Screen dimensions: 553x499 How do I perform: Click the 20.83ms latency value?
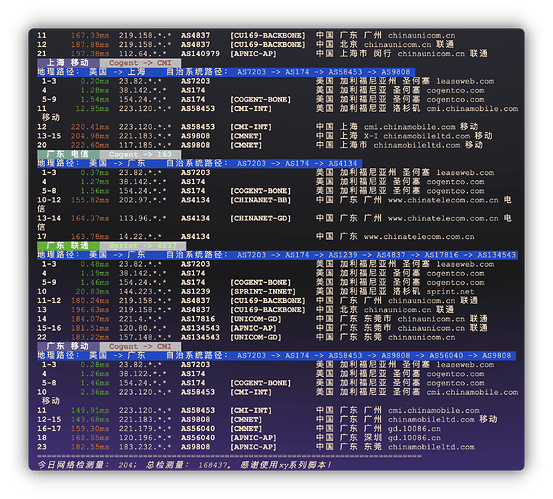[x=92, y=291]
